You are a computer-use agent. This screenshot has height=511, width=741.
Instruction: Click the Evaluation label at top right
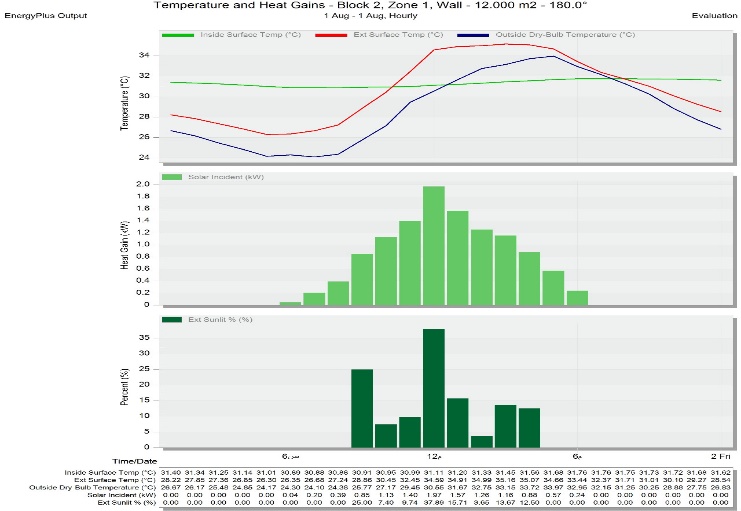(713, 17)
